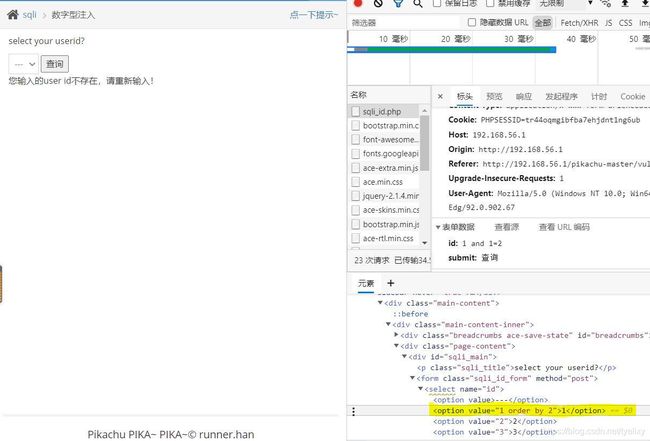Select the bootstrap.min.js request row
Image resolution: width=650 pixels, height=441 pixels.
385,224
